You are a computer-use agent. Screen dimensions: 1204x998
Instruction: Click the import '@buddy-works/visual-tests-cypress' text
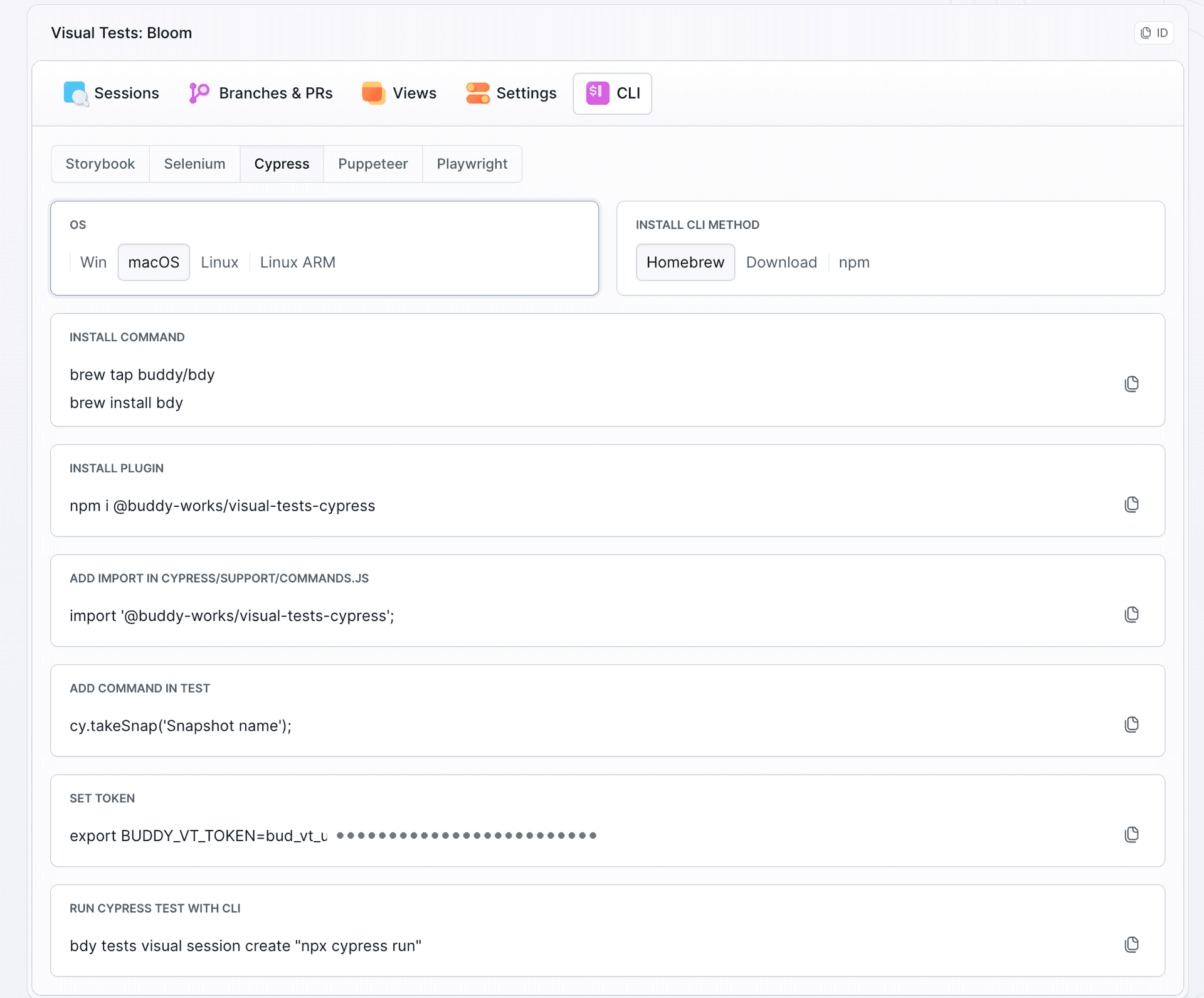(x=232, y=616)
